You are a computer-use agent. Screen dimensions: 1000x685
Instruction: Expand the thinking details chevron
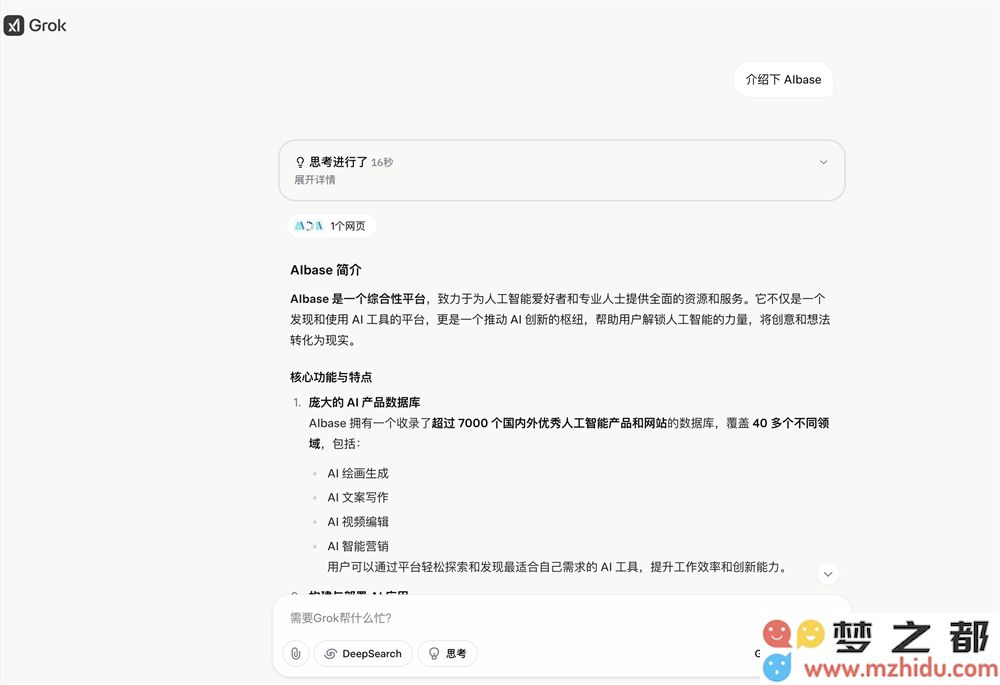(x=823, y=162)
